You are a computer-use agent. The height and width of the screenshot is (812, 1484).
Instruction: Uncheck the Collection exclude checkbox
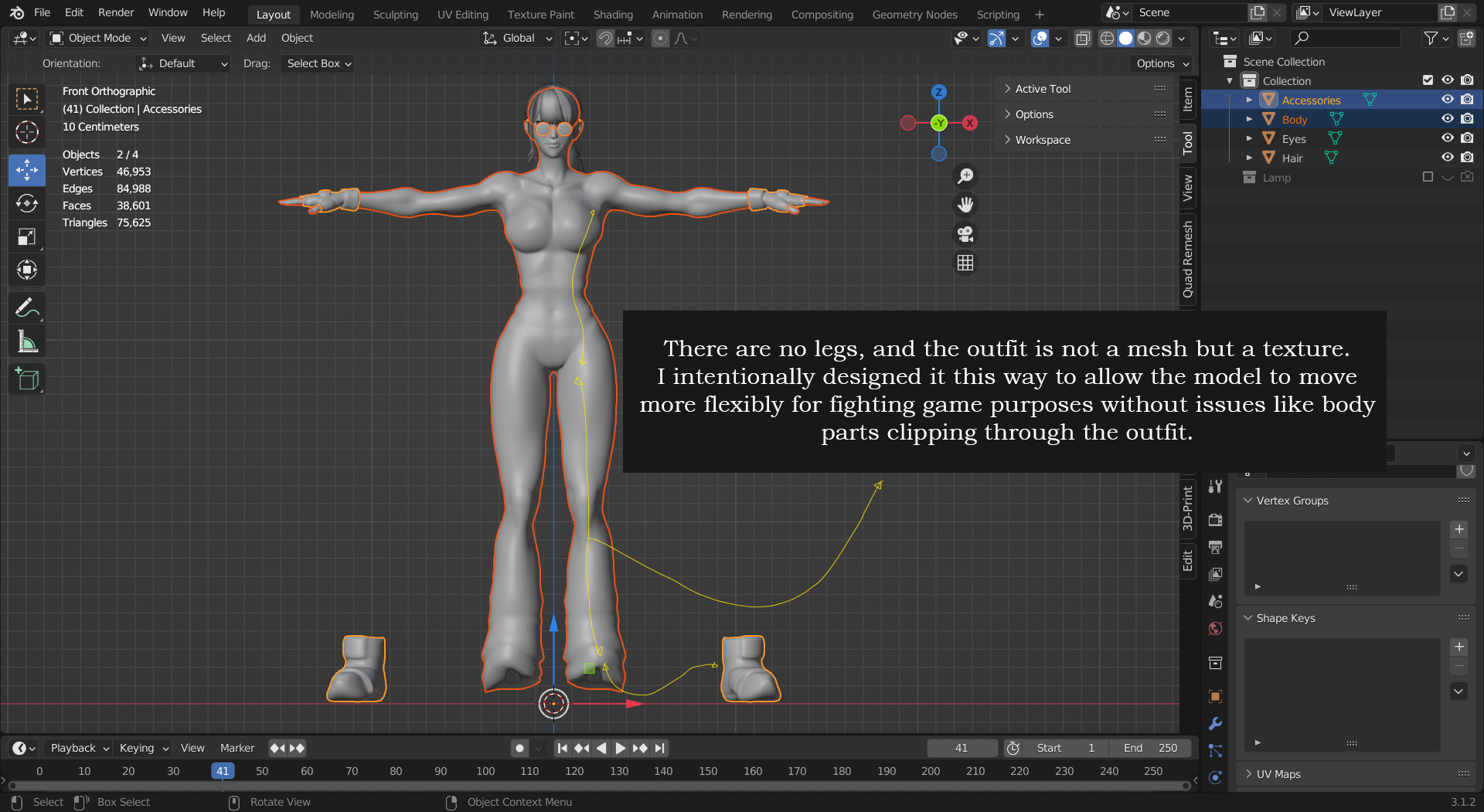[x=1428, y=80]
